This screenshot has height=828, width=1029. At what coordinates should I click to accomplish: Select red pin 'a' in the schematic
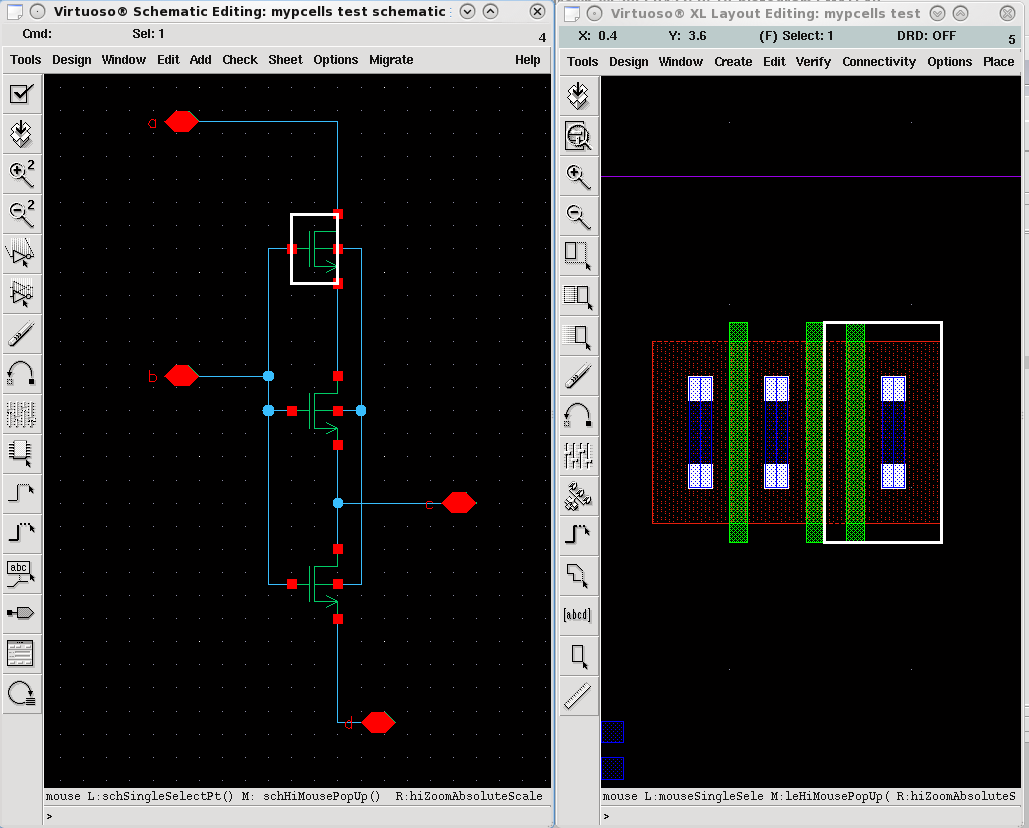click(x=181, y=121)
